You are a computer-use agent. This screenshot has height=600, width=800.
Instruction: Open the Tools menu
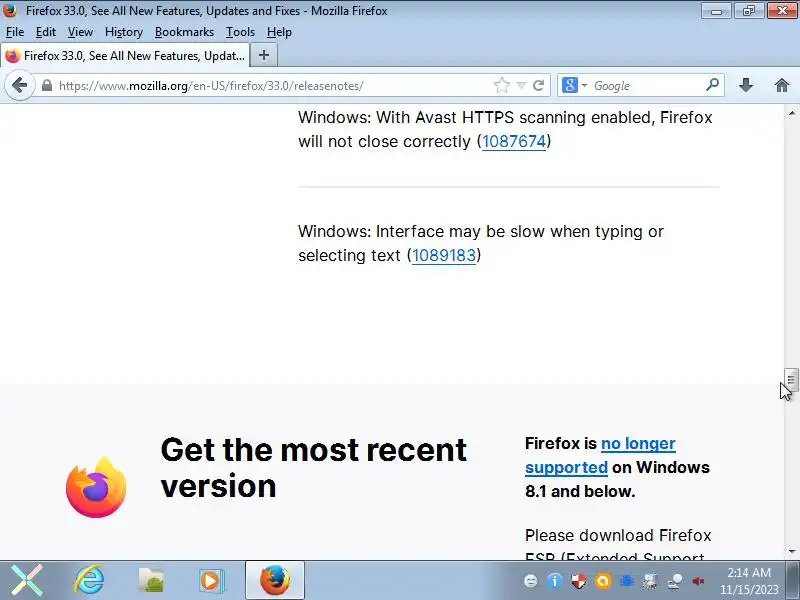(x=240, y=32)
